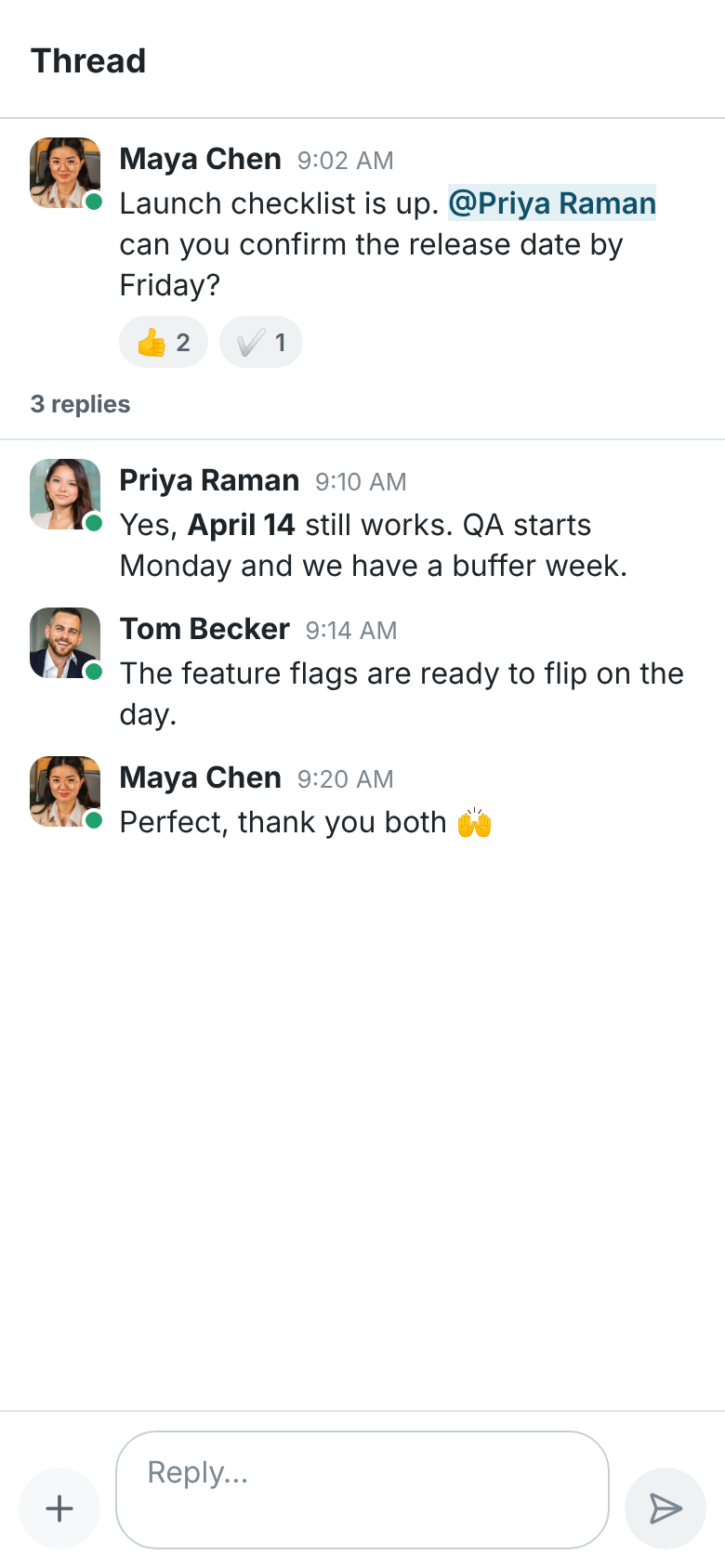Toggle the checkmark reaction with count 1
The width and height of the screenshot is (725, 1568).
(261, 343)
